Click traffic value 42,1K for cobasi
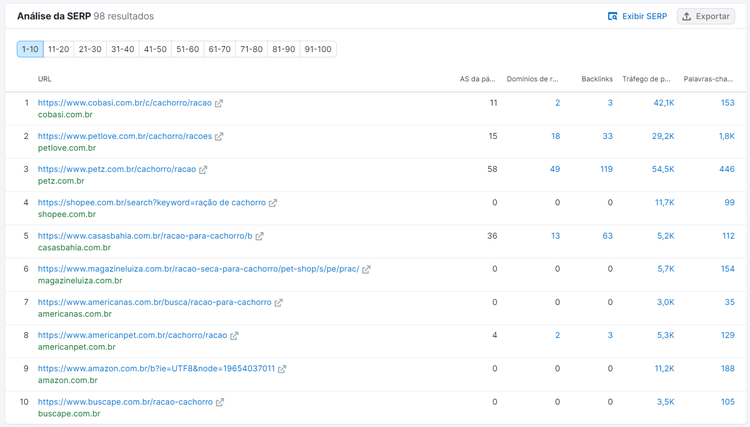Viewport: 750px width, 427px height. tap(664, 103)
